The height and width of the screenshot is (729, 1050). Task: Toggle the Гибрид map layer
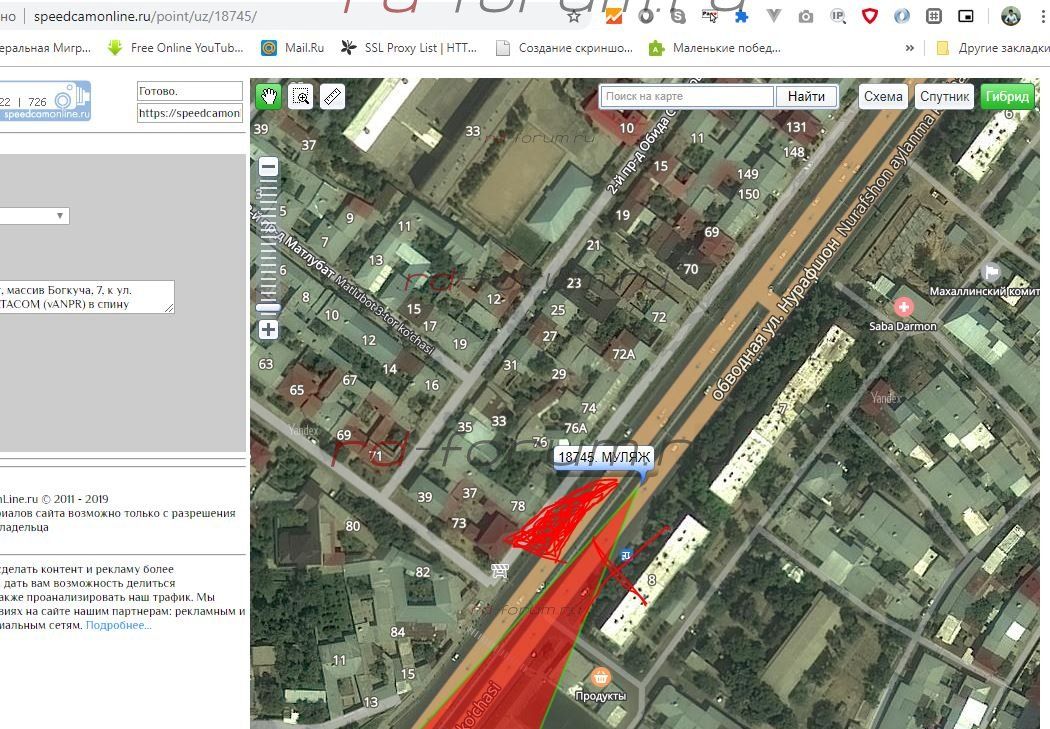tap(1006, 96)
